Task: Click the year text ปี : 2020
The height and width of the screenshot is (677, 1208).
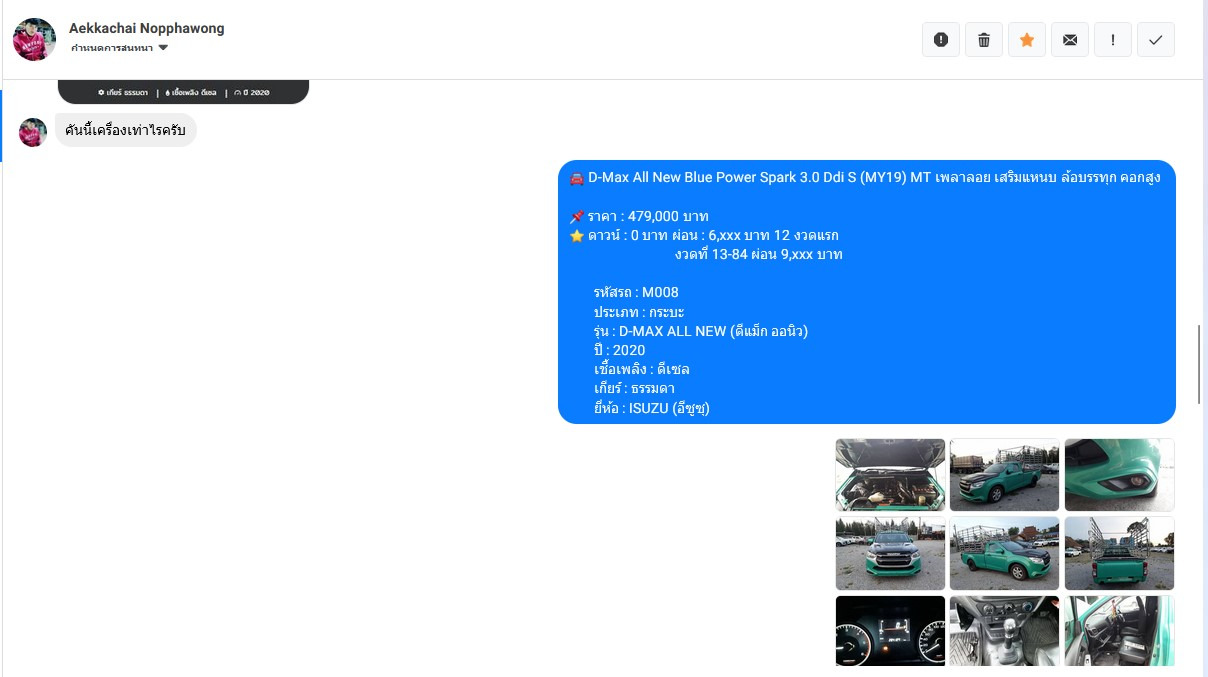Action: click(x=619, y=350)
